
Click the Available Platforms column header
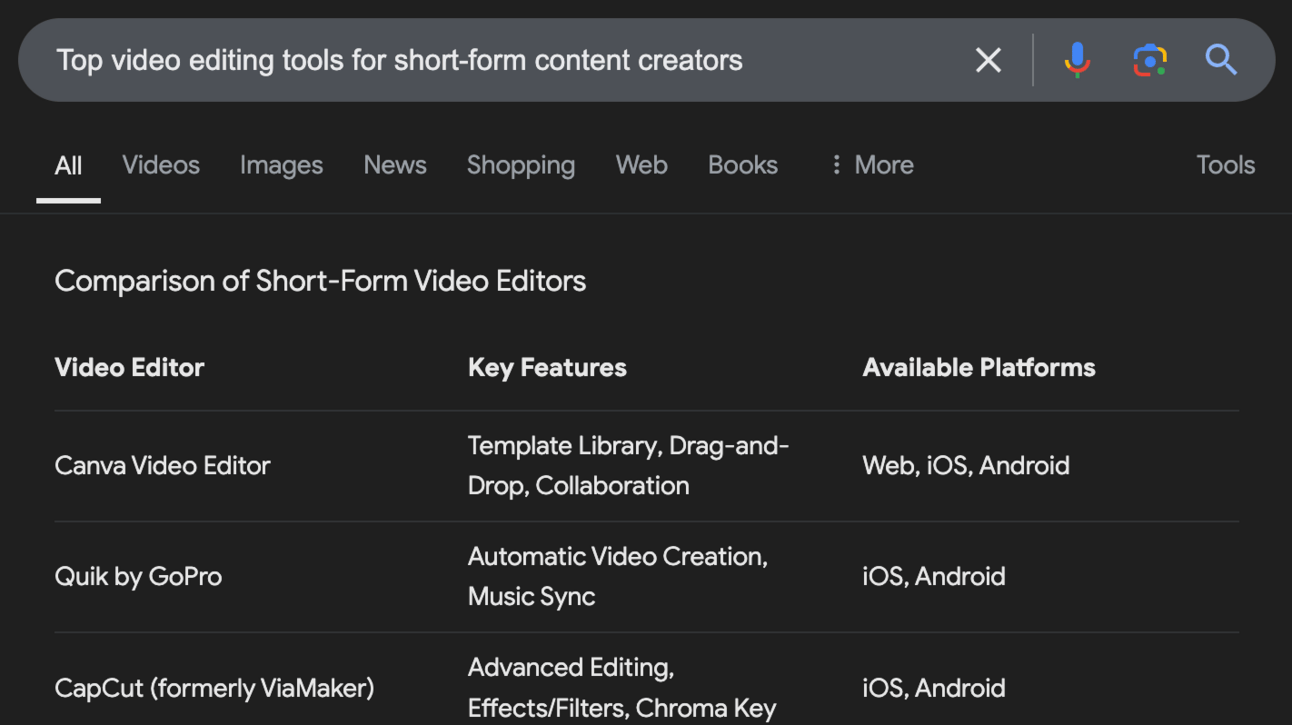click(978, 368)
